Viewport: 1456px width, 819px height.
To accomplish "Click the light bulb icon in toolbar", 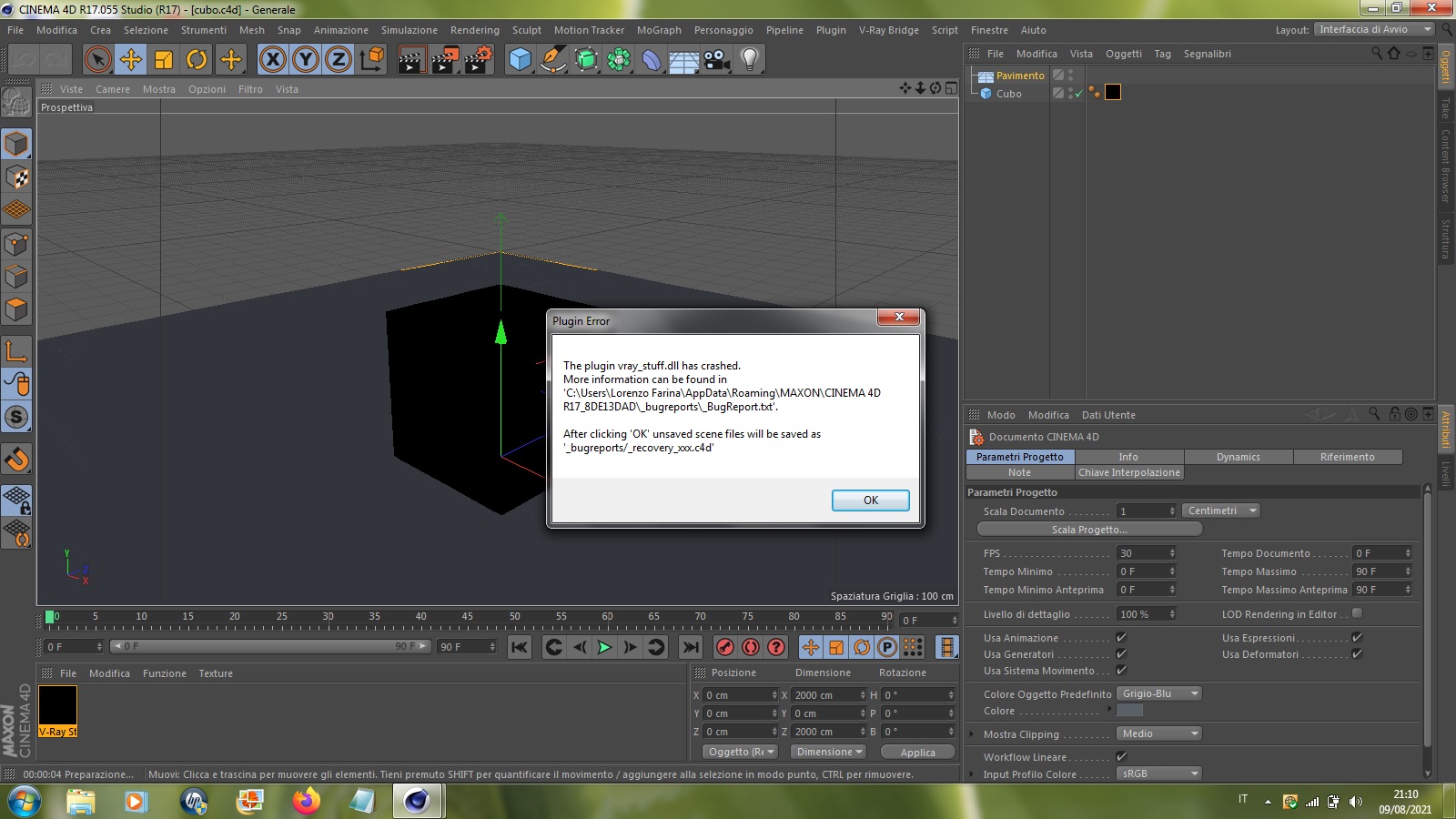I will (x=749, y=60).
